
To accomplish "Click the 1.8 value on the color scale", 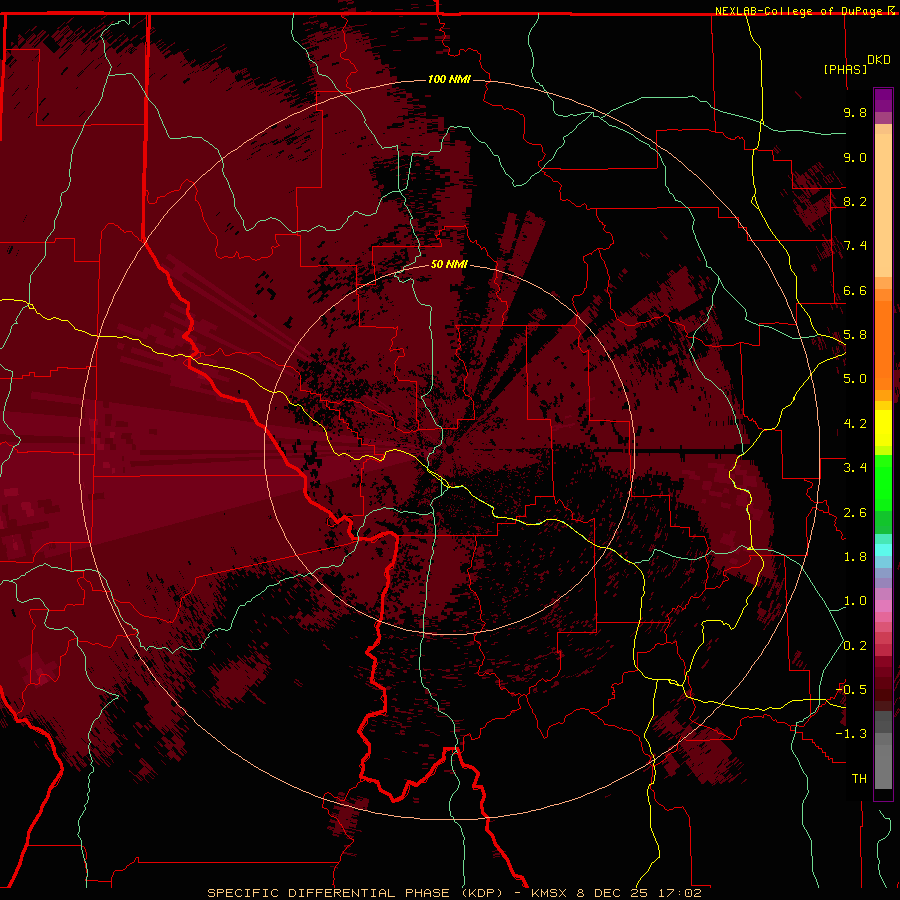I will 855,557.
